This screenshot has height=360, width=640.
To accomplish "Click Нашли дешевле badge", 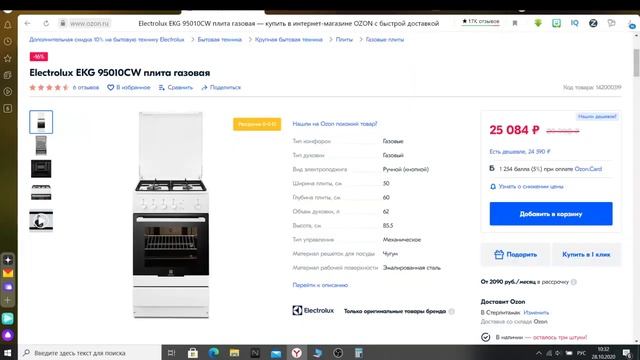I will [x=597, y=117].
